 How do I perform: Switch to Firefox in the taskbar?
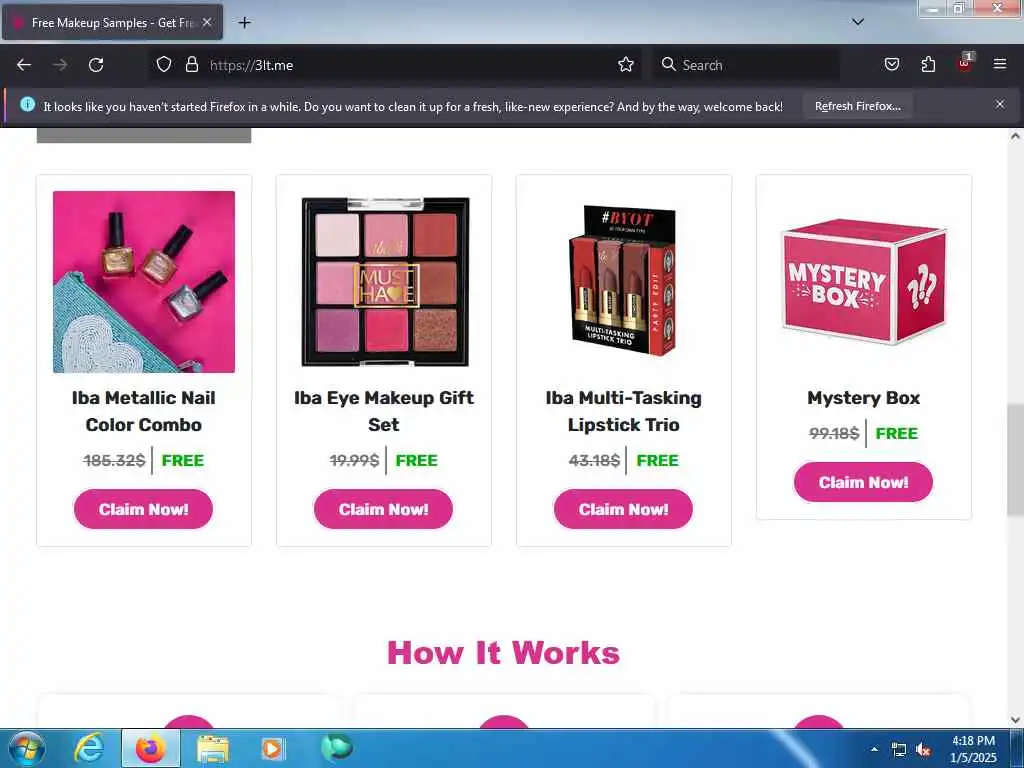(151, 748)
